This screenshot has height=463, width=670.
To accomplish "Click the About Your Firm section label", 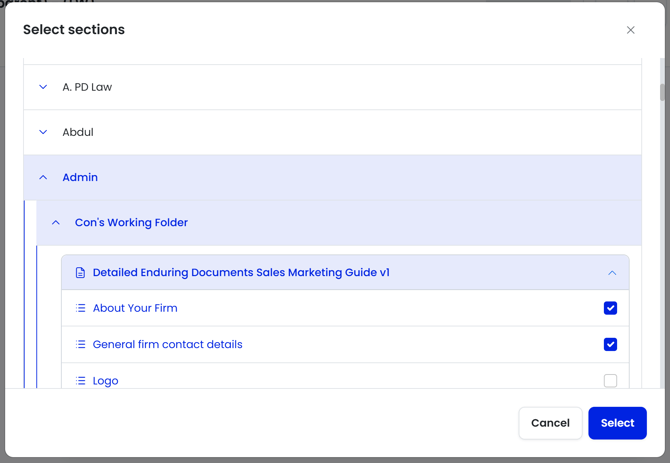I will coord(135,308).
